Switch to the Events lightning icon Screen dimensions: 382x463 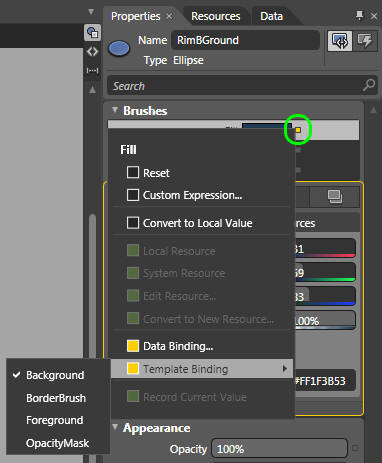point(365,41)
